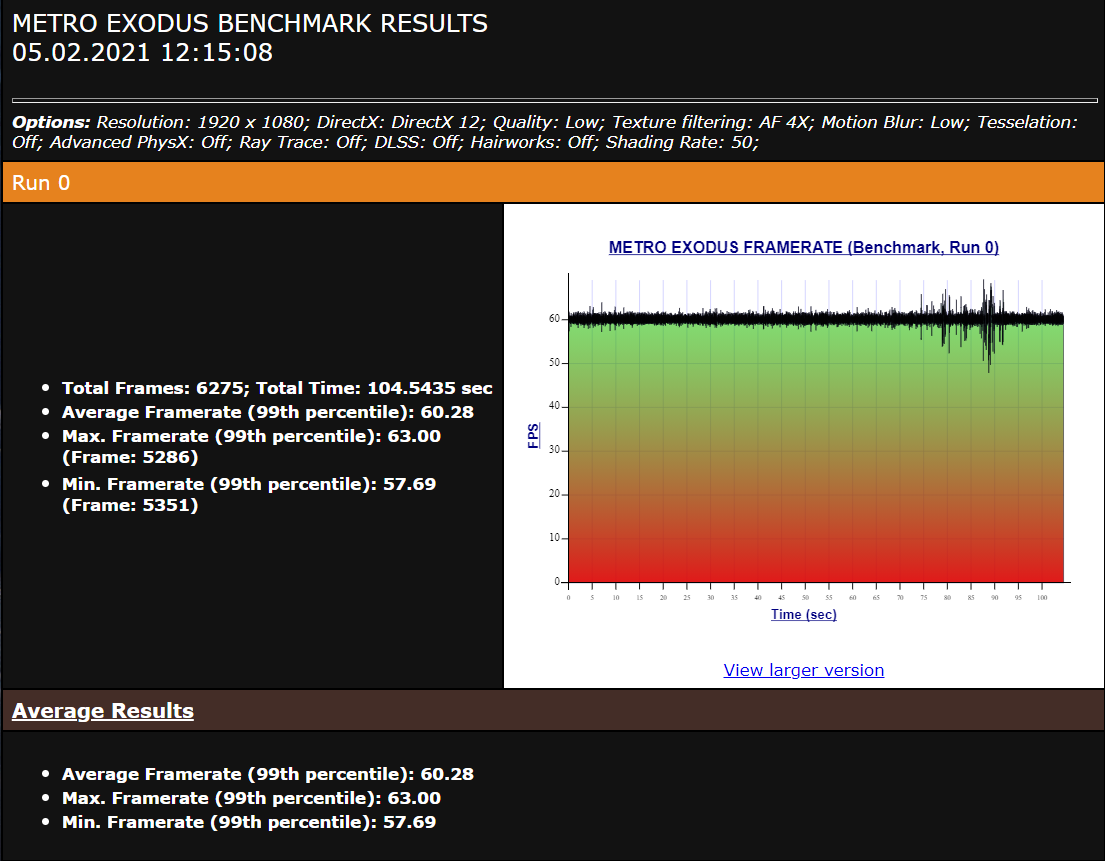The image size is (1105, 861).
Task: Click the Metro Exodus Framerate chart title
Action: click(803, 247)
